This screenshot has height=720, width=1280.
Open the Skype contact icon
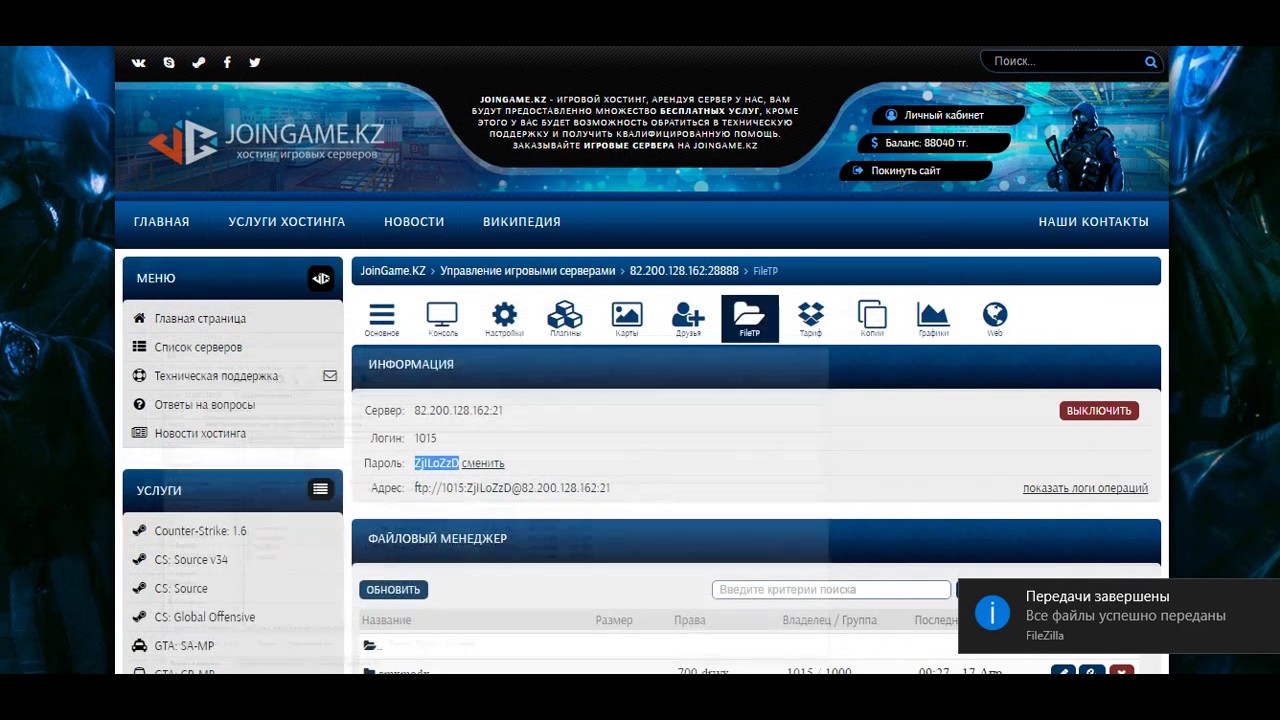click(169, 62)
